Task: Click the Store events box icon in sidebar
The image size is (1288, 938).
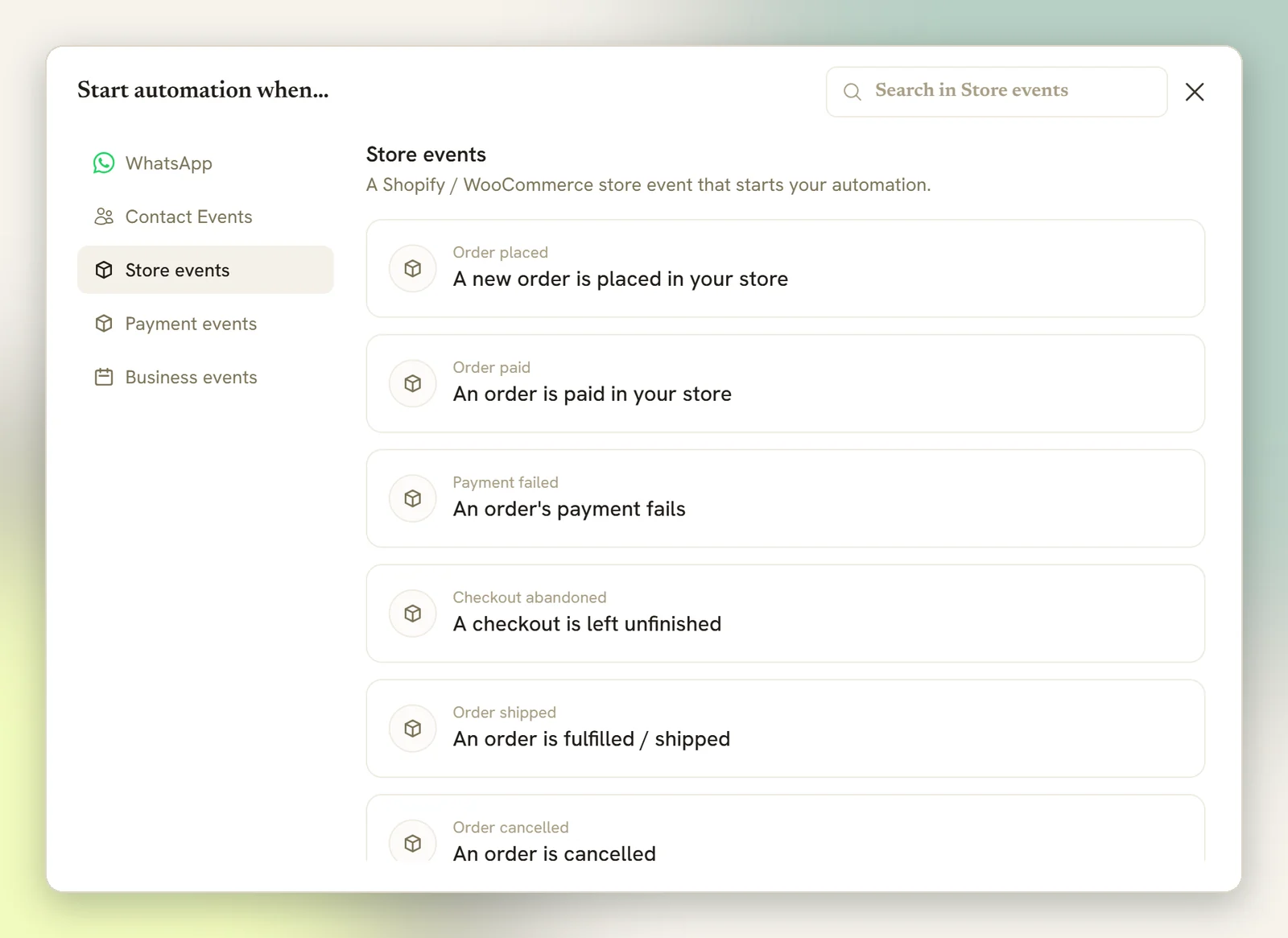Action: [104, 270]
